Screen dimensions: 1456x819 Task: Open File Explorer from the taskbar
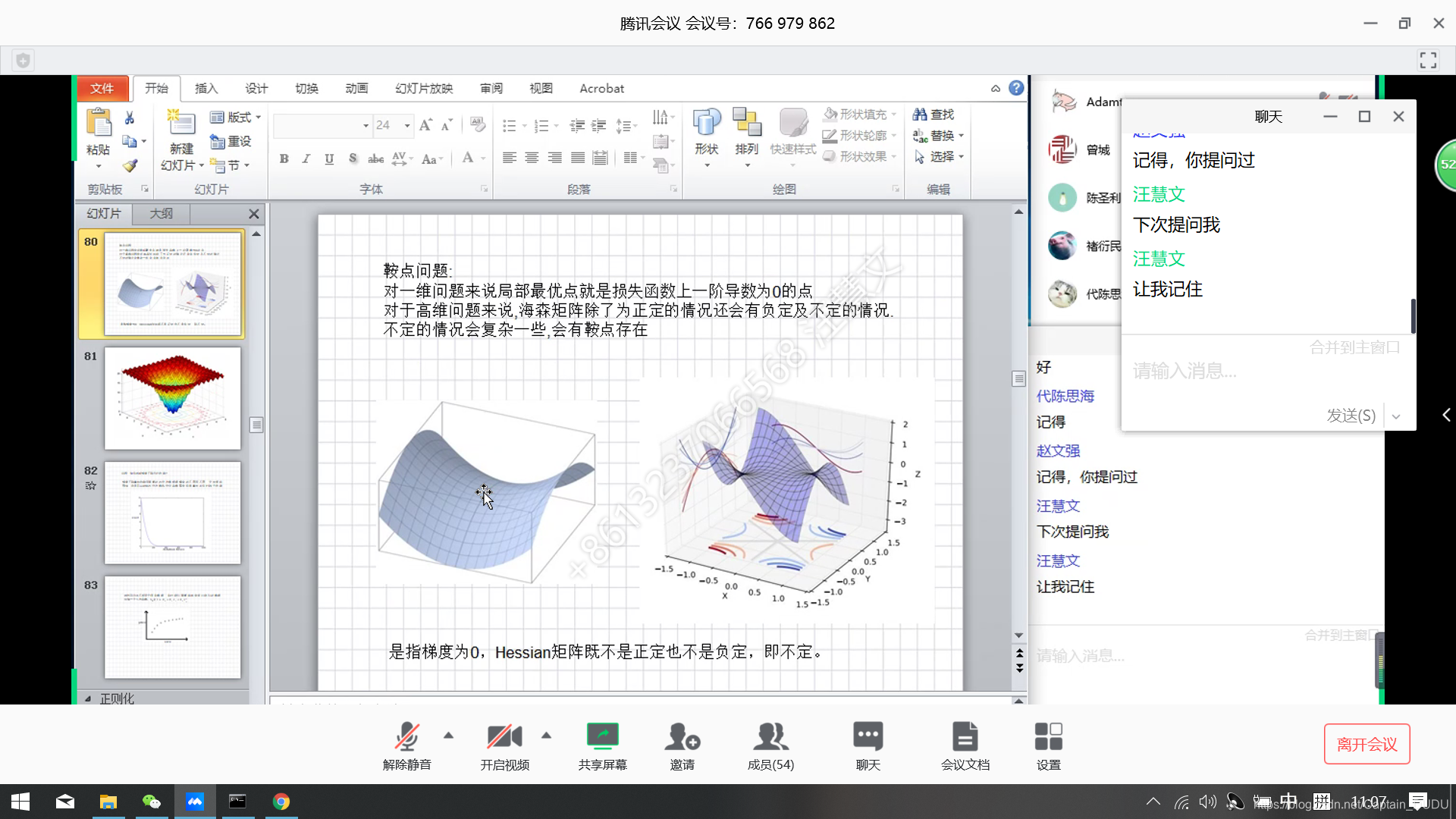coord(108,802)
